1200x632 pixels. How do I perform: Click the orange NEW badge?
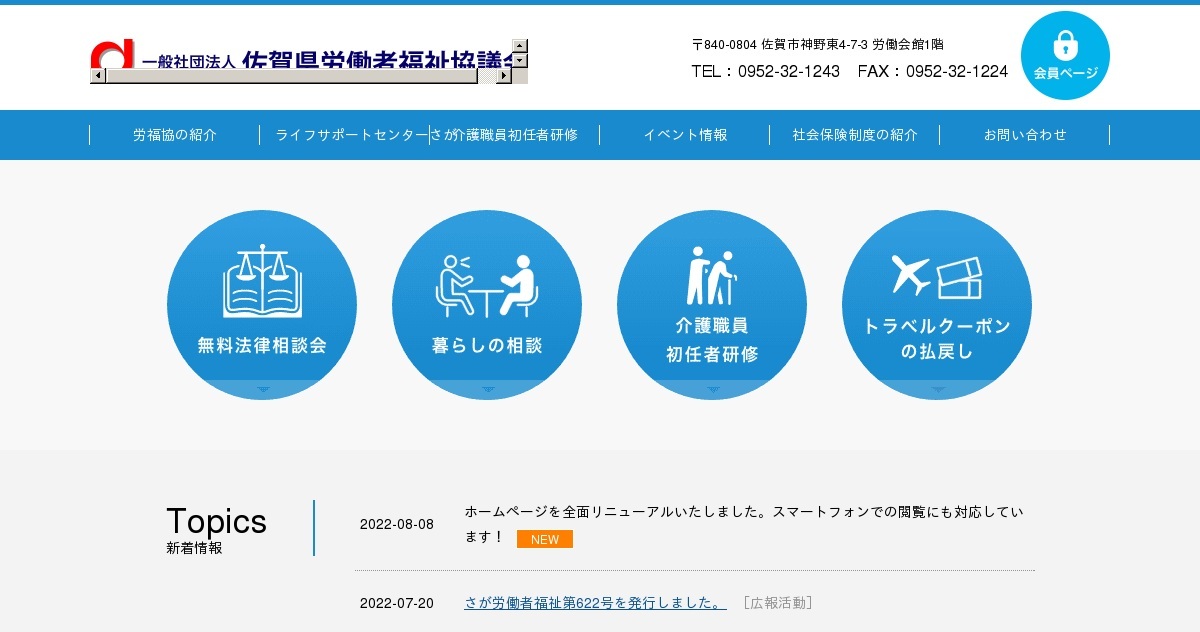tap(545, 539)
